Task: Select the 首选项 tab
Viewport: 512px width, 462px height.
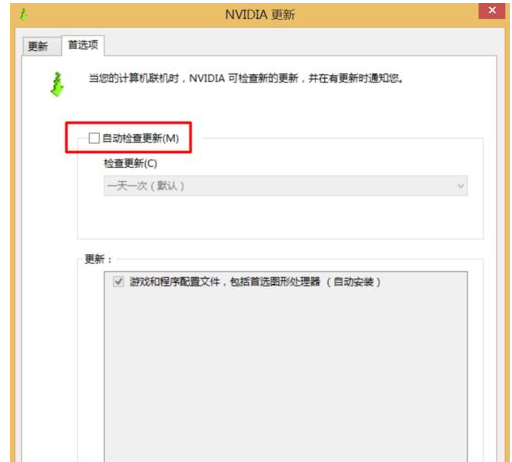Action: pos(83,45)
